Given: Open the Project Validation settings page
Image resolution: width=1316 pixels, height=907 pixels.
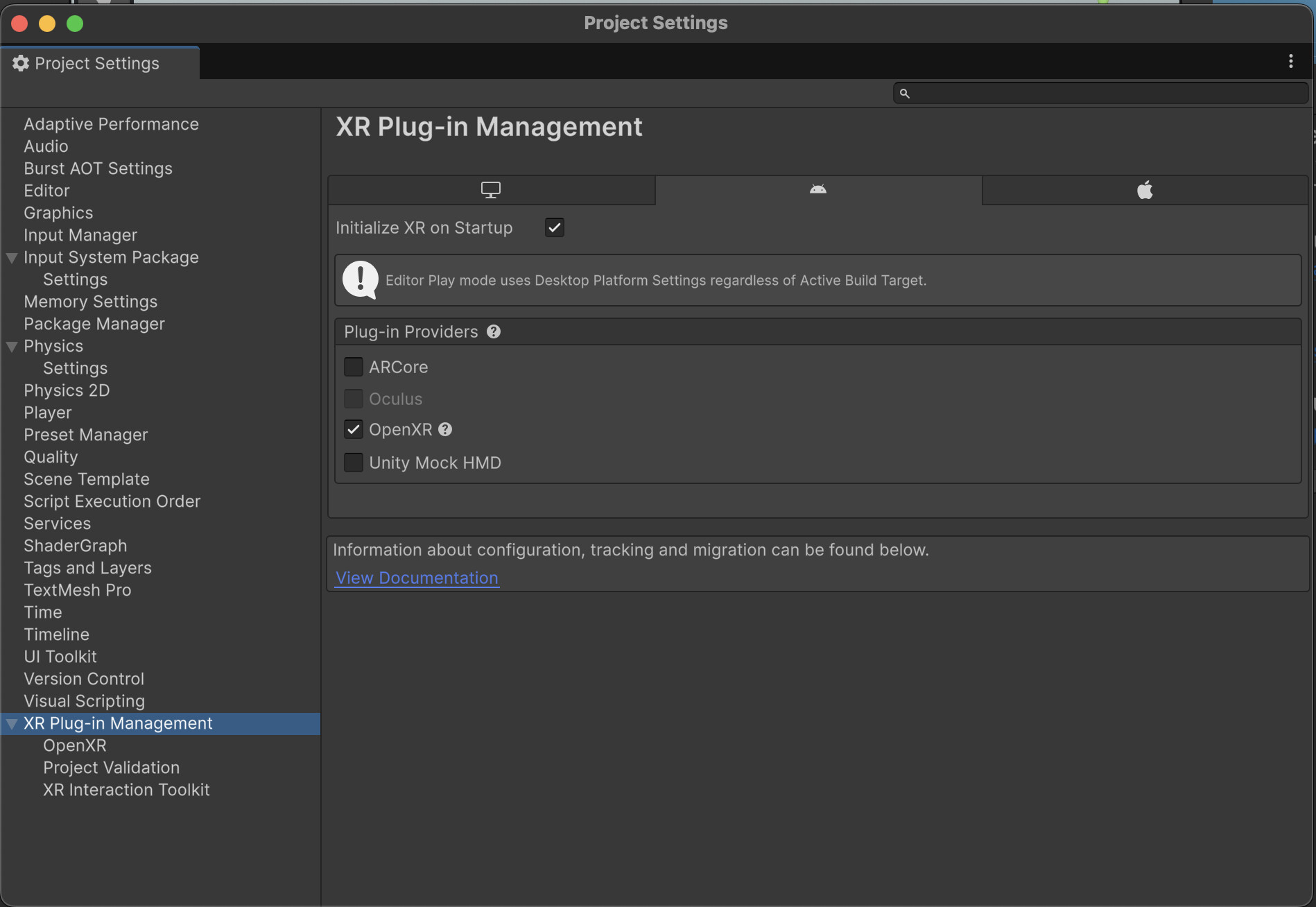Looking at the screenshot, I should coord(111,768).
